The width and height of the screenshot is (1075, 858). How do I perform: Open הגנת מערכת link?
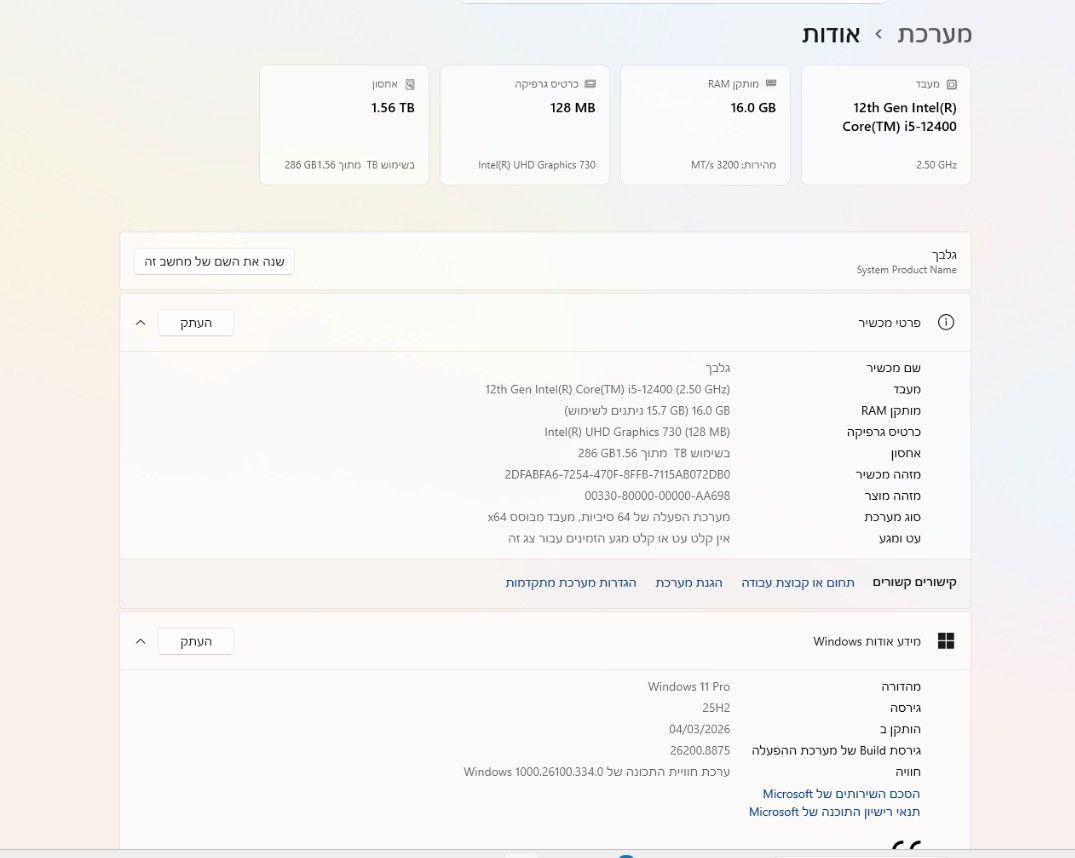click(x=689, y=582)
